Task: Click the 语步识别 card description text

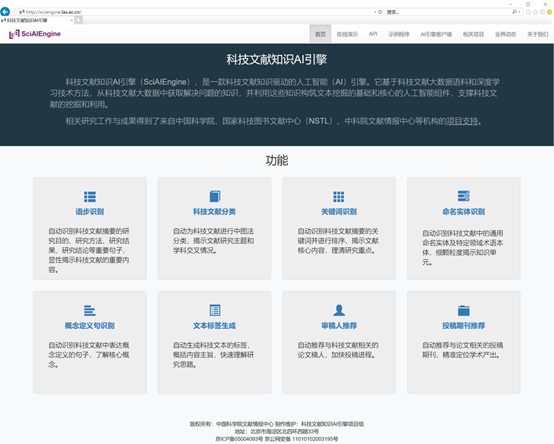Action: [89, 250]
